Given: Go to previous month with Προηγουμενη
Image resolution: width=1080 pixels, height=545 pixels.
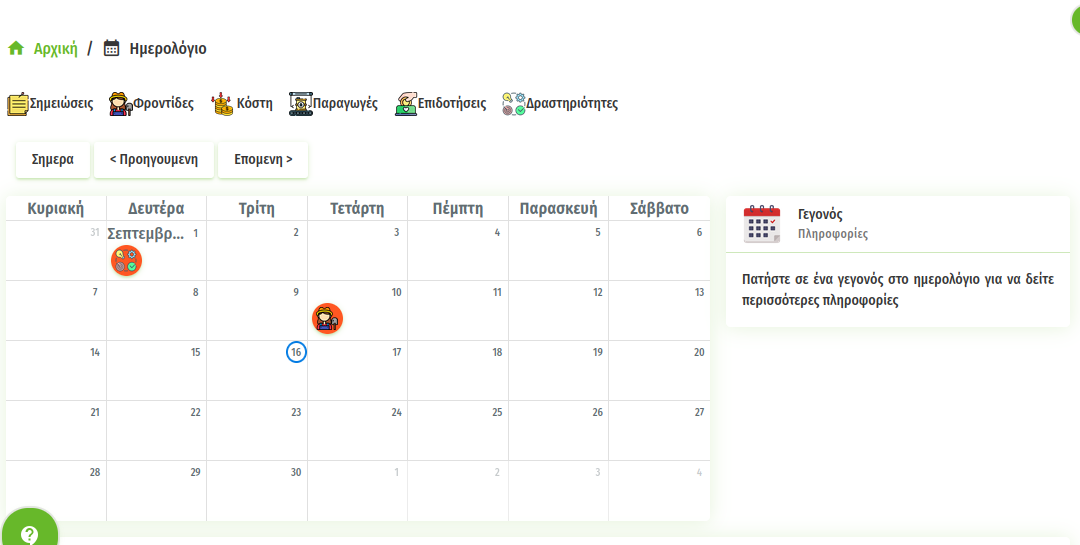Looking at the screenshot, I should [x=154, y=160].
